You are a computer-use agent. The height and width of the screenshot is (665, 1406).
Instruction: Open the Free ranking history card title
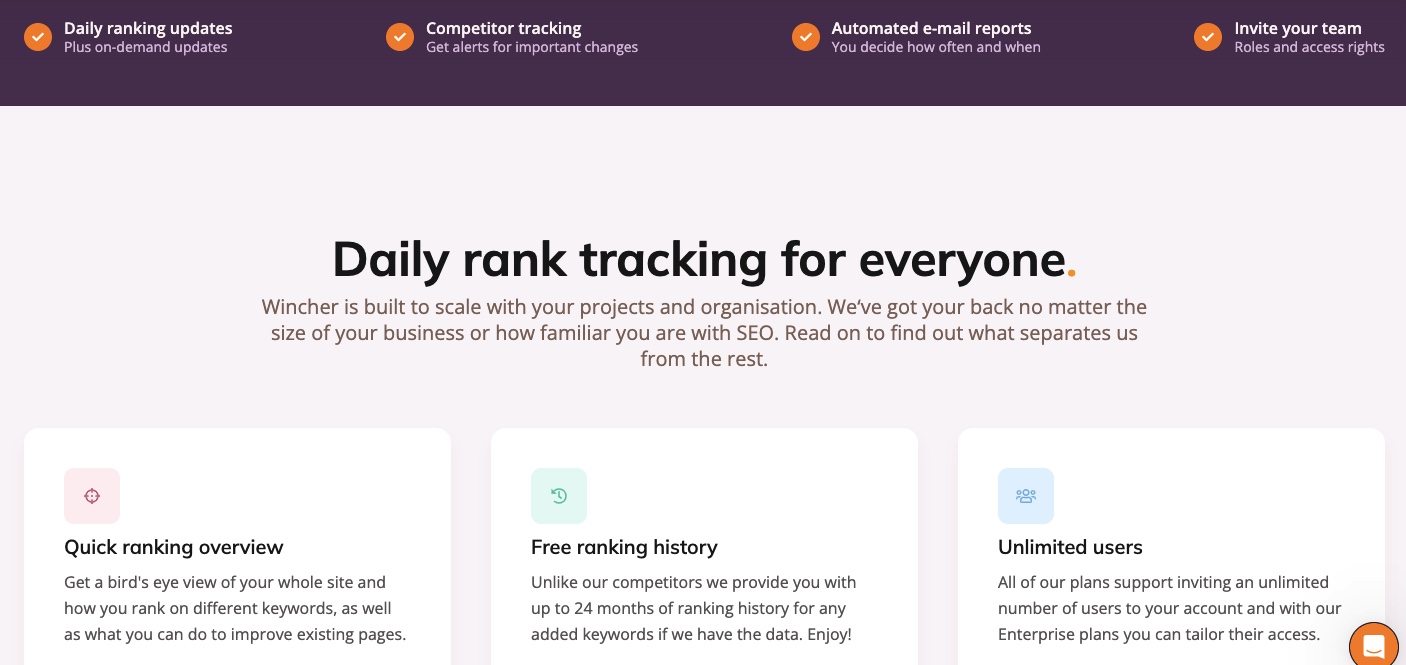[624, 547]
